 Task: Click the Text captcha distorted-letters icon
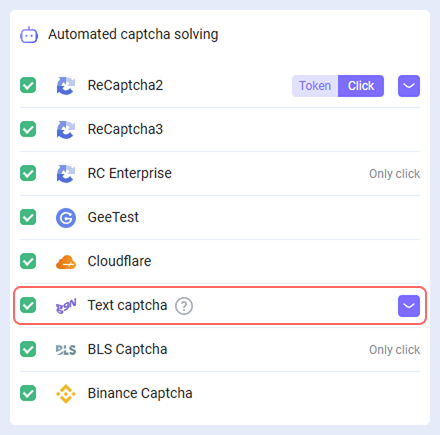(x=66, y=306)
